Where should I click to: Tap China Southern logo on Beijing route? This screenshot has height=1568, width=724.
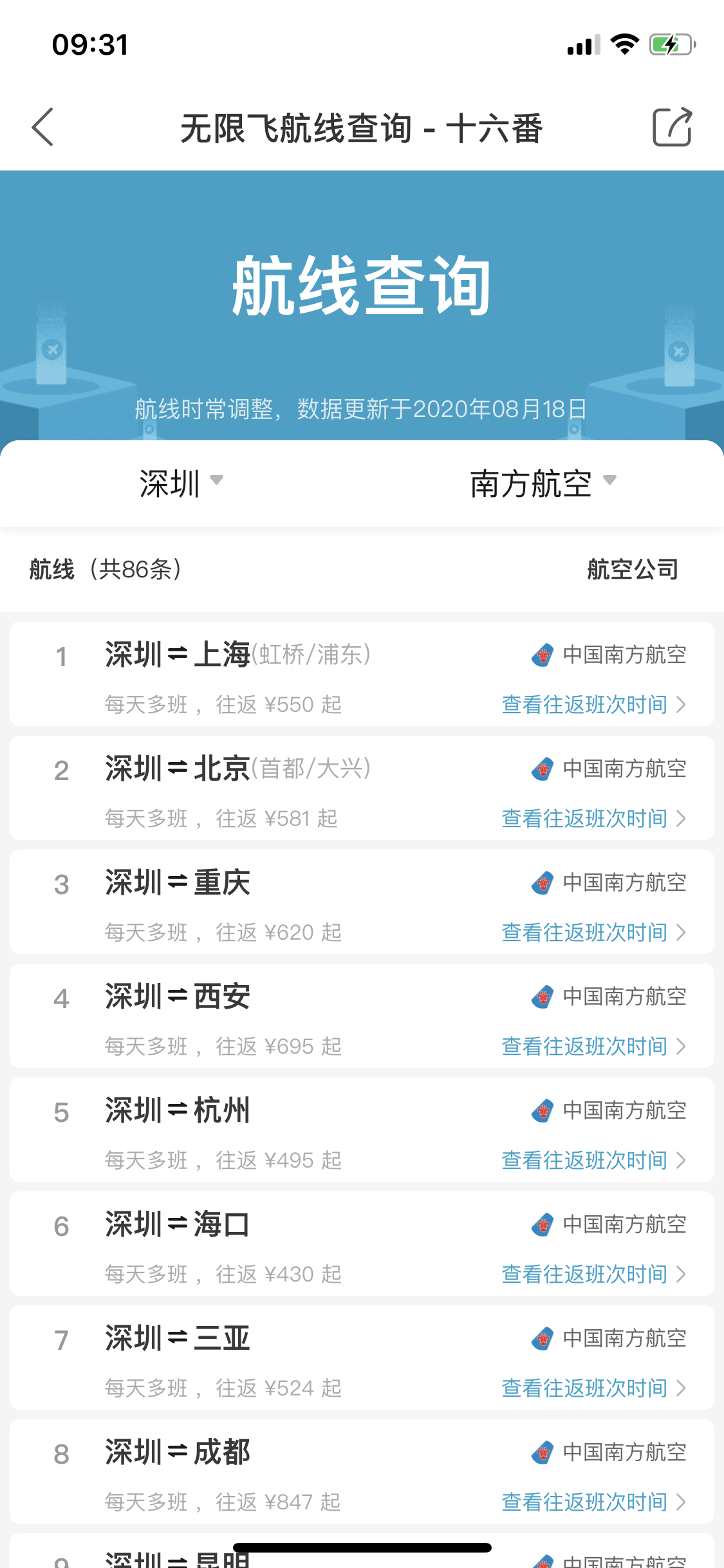coord(543,769)
